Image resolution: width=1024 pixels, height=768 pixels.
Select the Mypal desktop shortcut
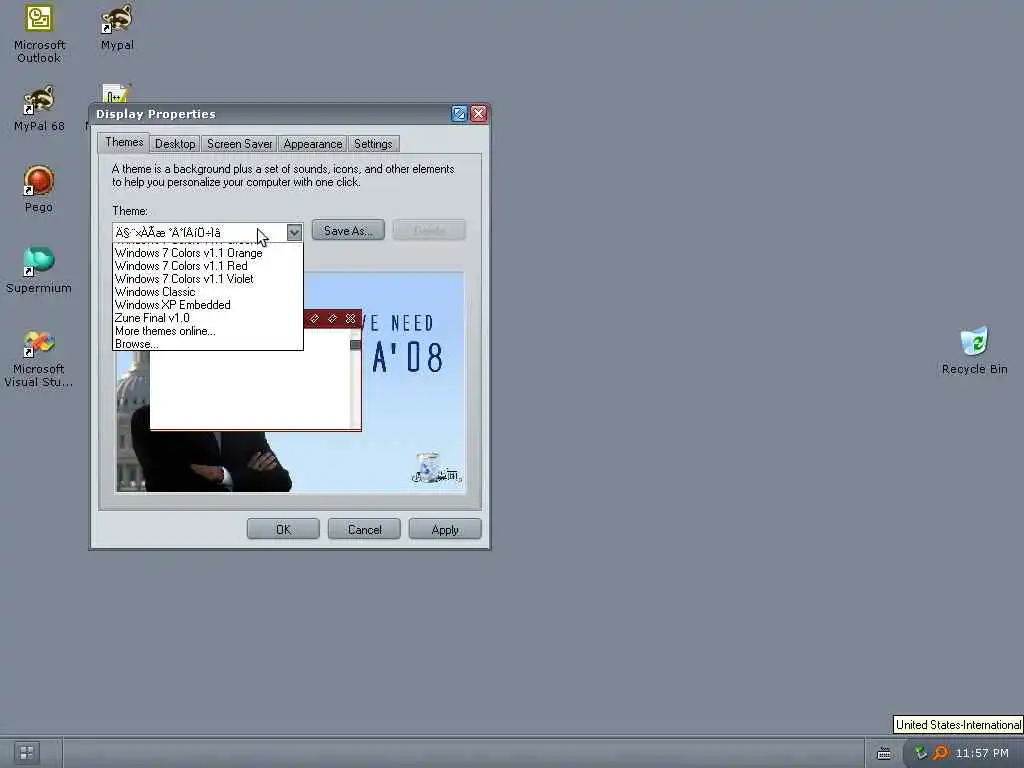coord(117,27)
